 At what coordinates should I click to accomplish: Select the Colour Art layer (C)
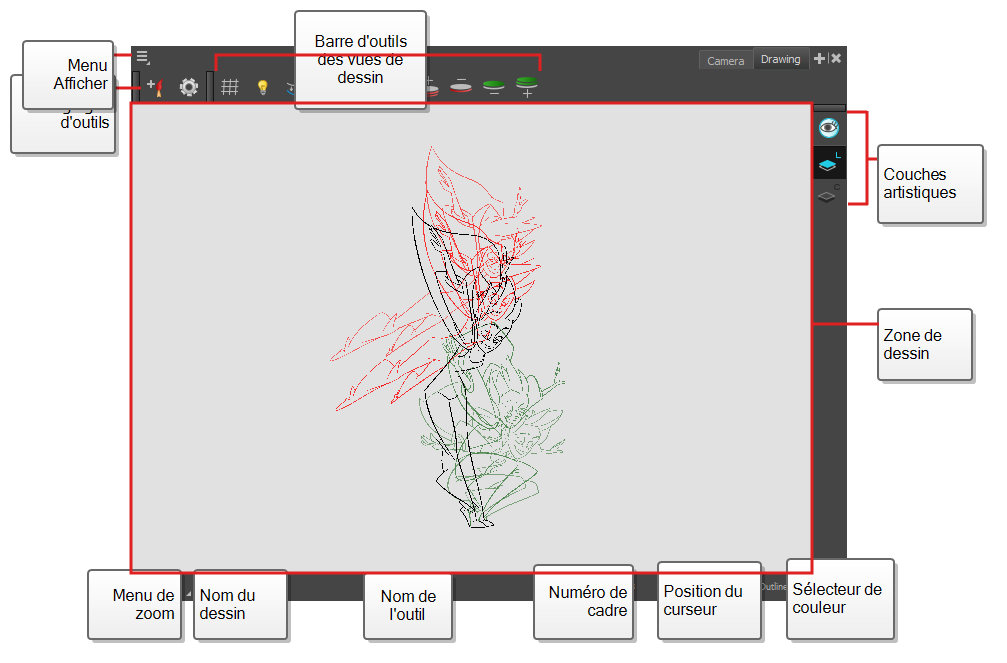point(829,195)
